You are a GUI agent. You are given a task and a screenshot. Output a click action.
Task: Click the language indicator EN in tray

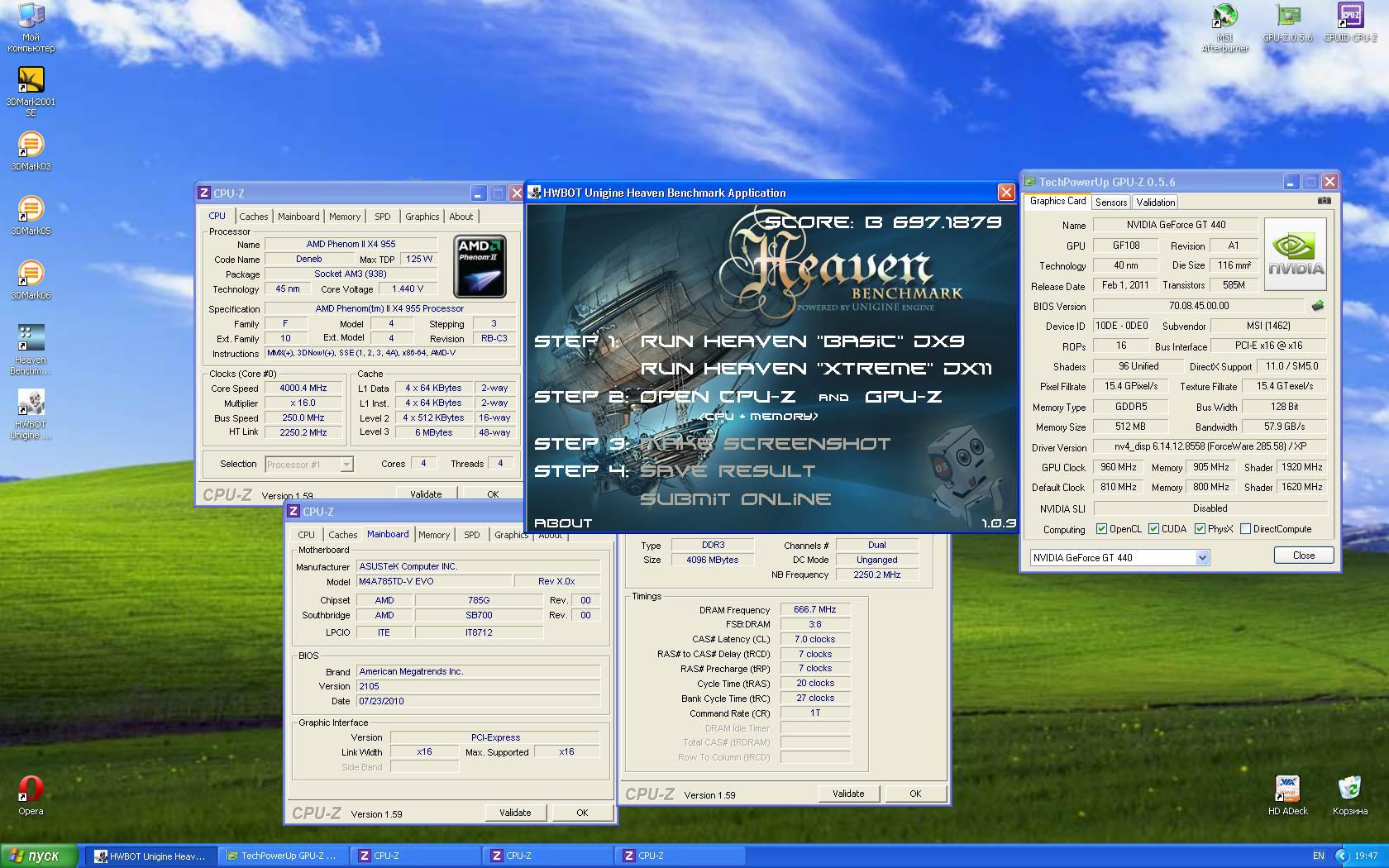pos(1318,856)
